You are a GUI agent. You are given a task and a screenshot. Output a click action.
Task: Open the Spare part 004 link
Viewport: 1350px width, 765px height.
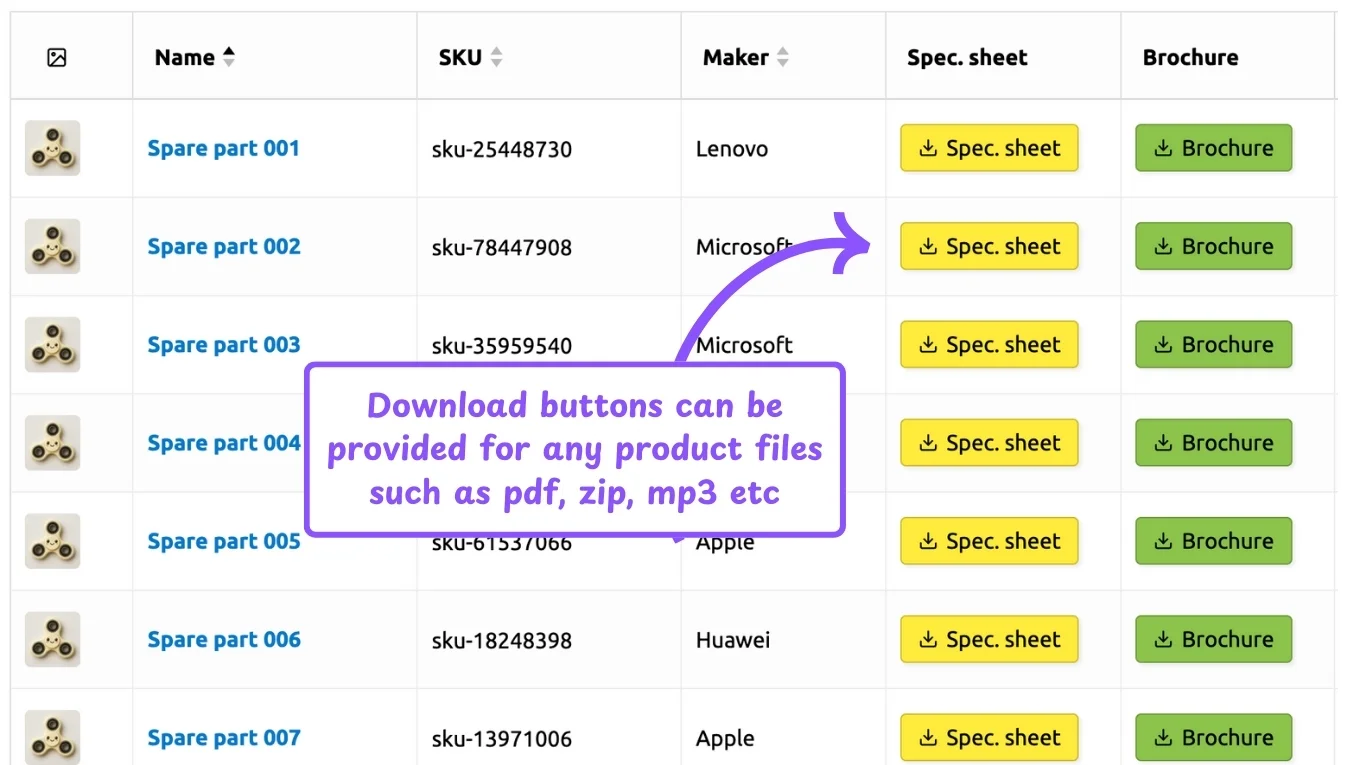pyautogui.click(x=224, y=443)
